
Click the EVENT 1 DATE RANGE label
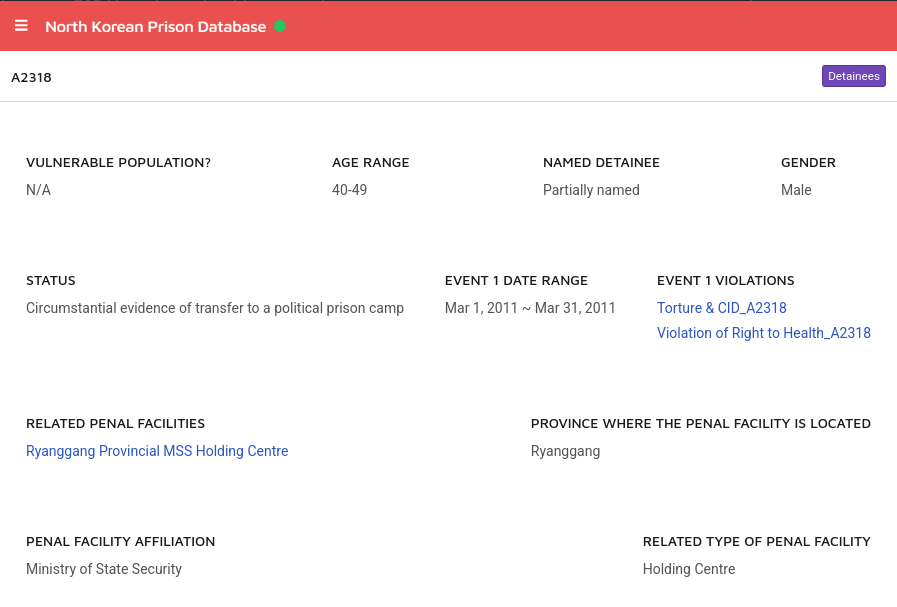tap(517, 280)
